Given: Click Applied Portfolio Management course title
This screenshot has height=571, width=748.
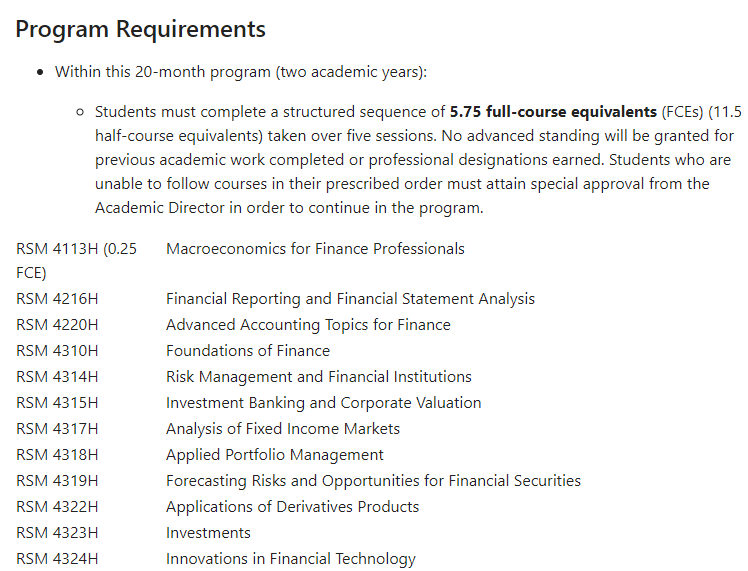Looking at the screenshot, I should pyautogui.click(x=274, y=455).
